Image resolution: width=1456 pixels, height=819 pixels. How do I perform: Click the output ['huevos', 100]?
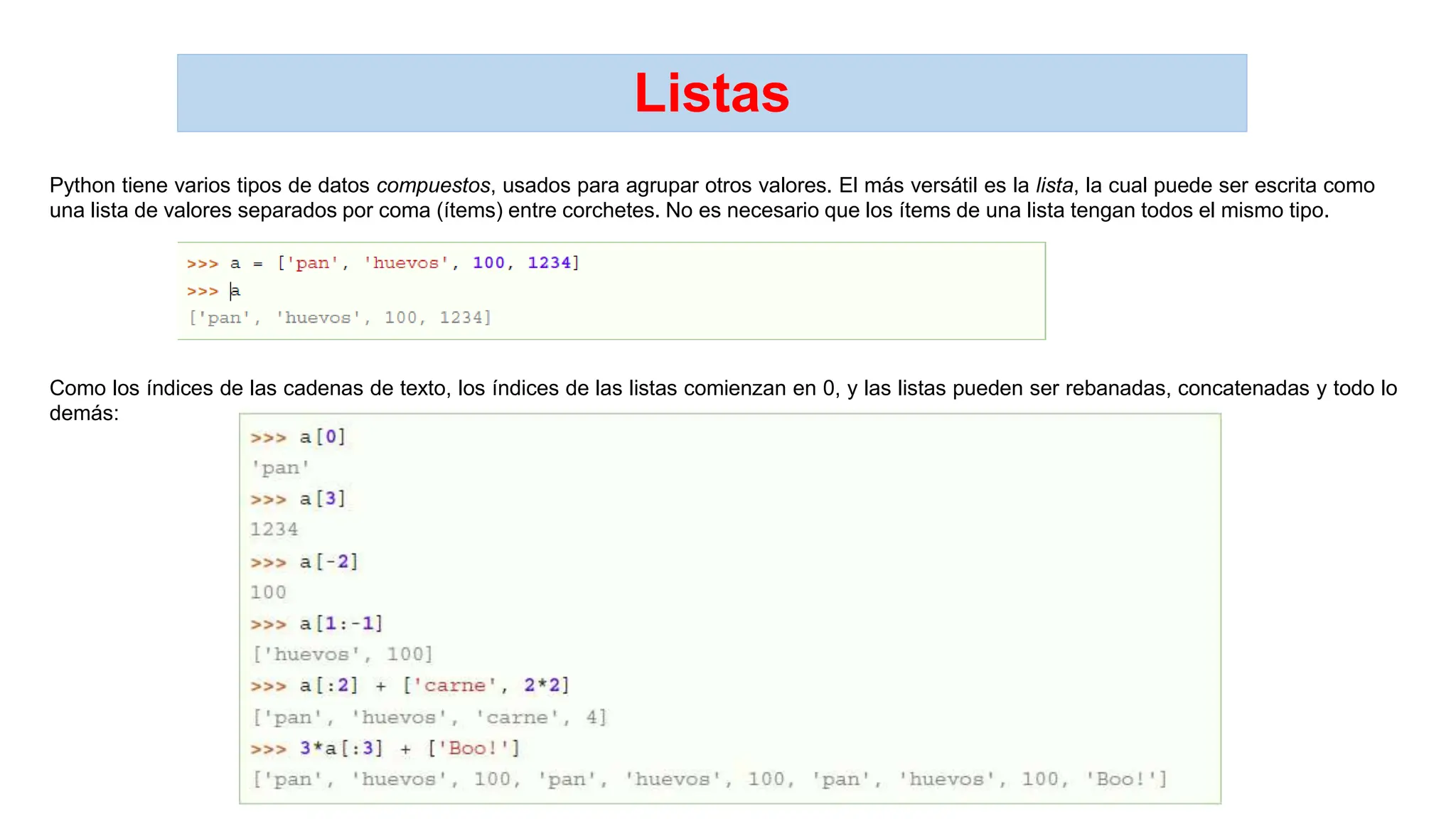[x=343, y=654]
